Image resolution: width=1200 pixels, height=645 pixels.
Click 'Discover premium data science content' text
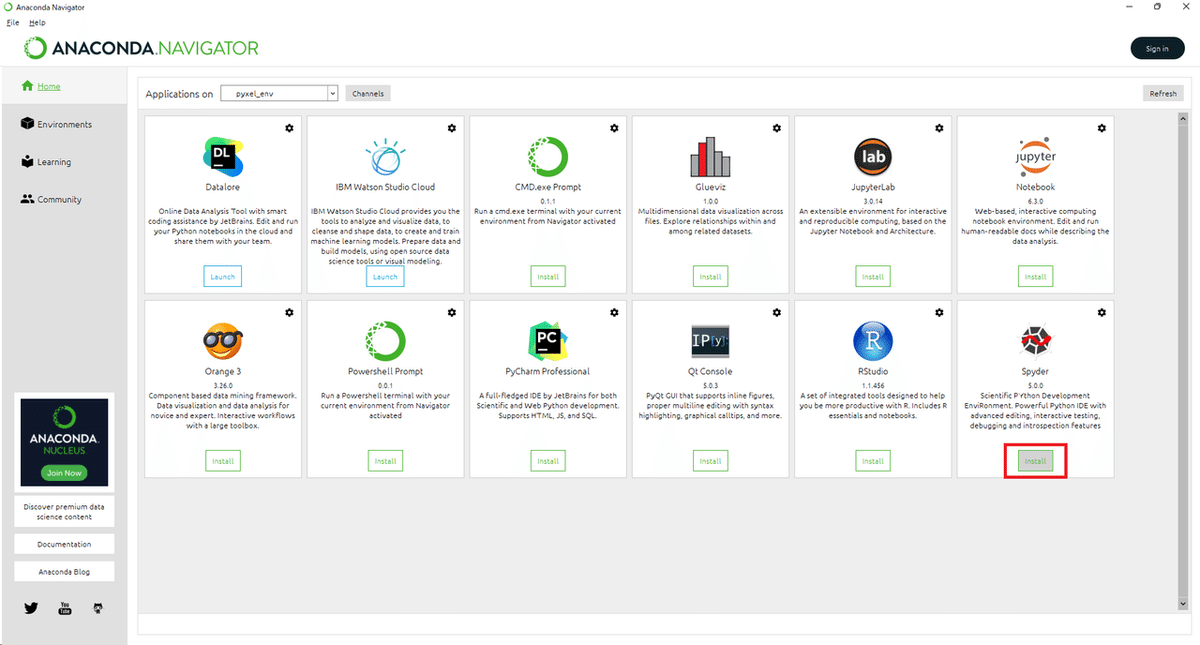pyautogui.click(x=64, y=512)
